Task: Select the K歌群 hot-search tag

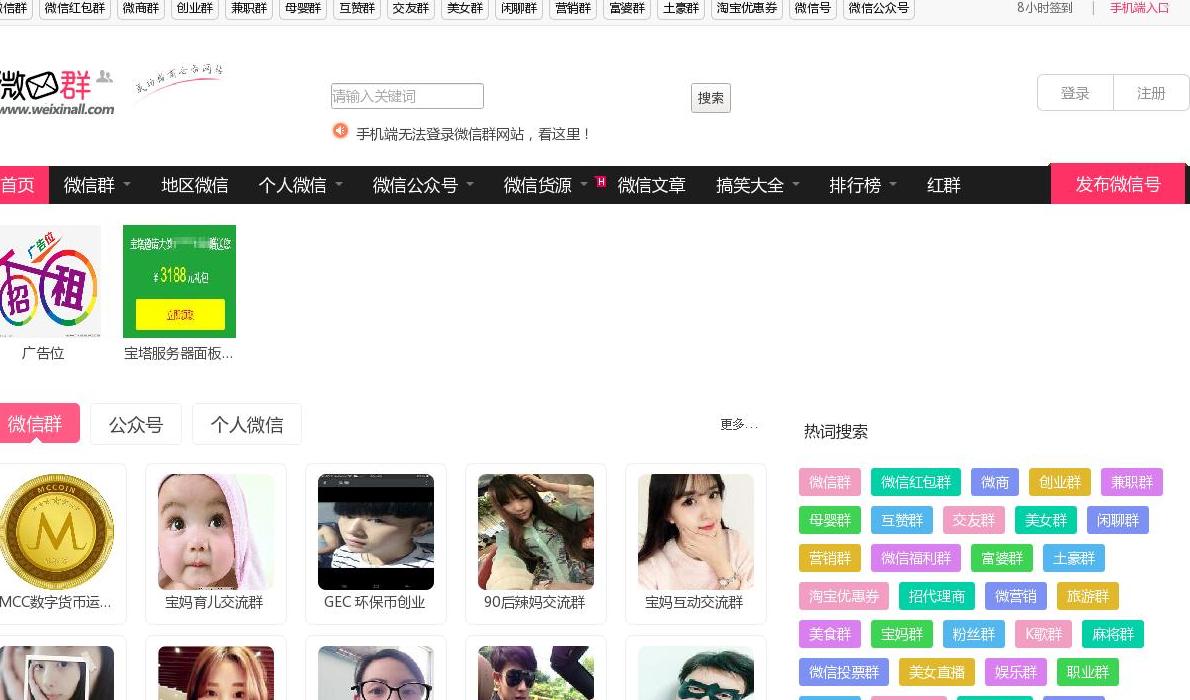Action: click(1044, 634)
